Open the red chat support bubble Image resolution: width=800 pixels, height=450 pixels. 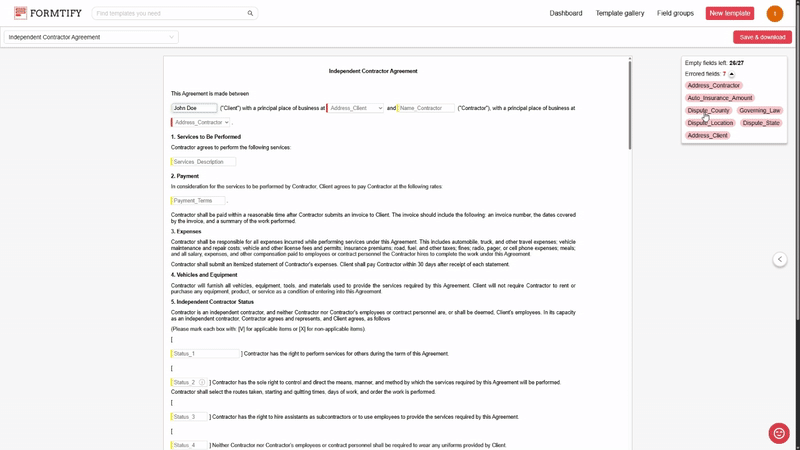[x=779, y=433]
